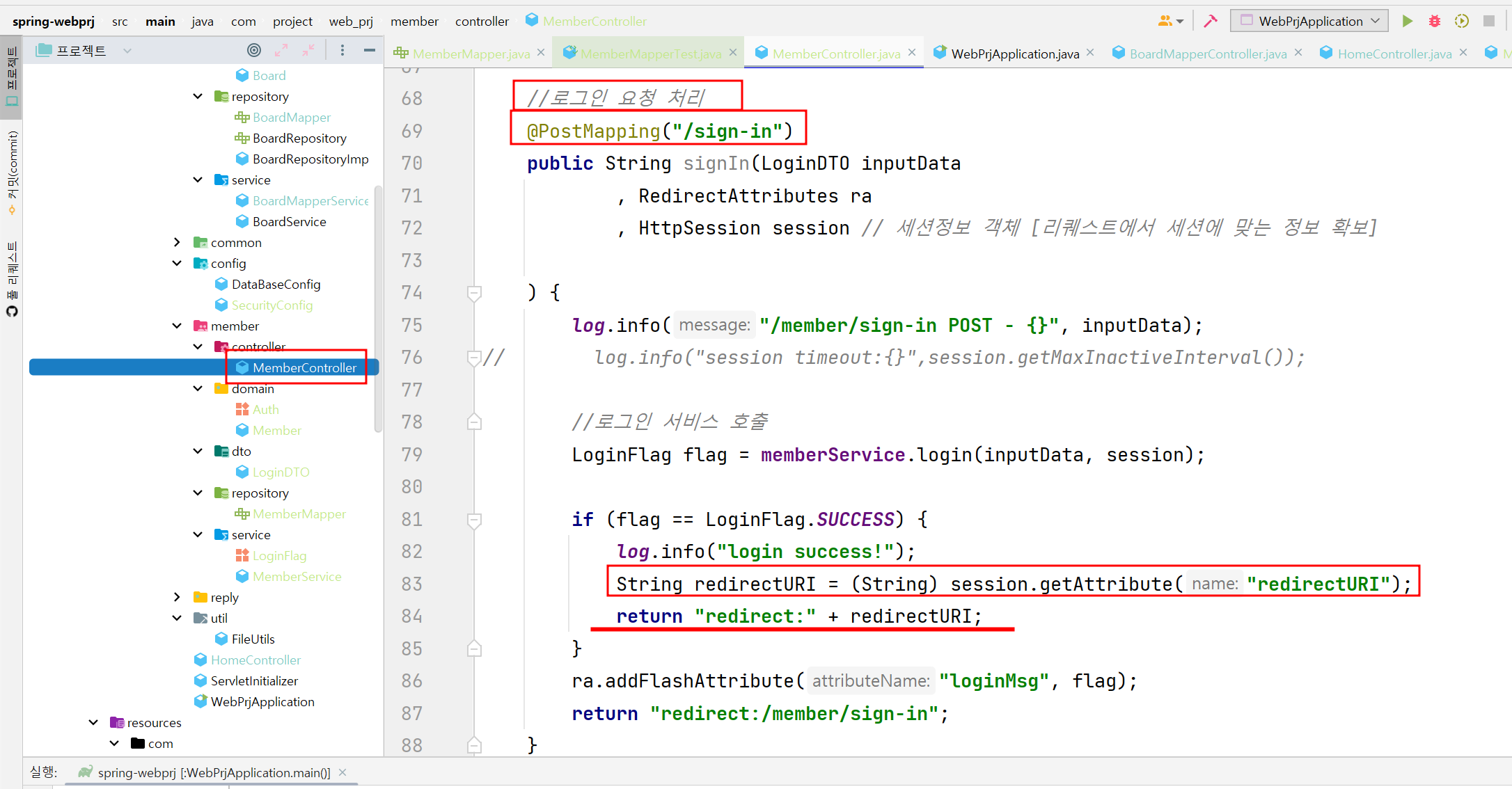Screen dimensions: 1512x789
Task: Collapse the dto package node
Action: tap(198, 451)
